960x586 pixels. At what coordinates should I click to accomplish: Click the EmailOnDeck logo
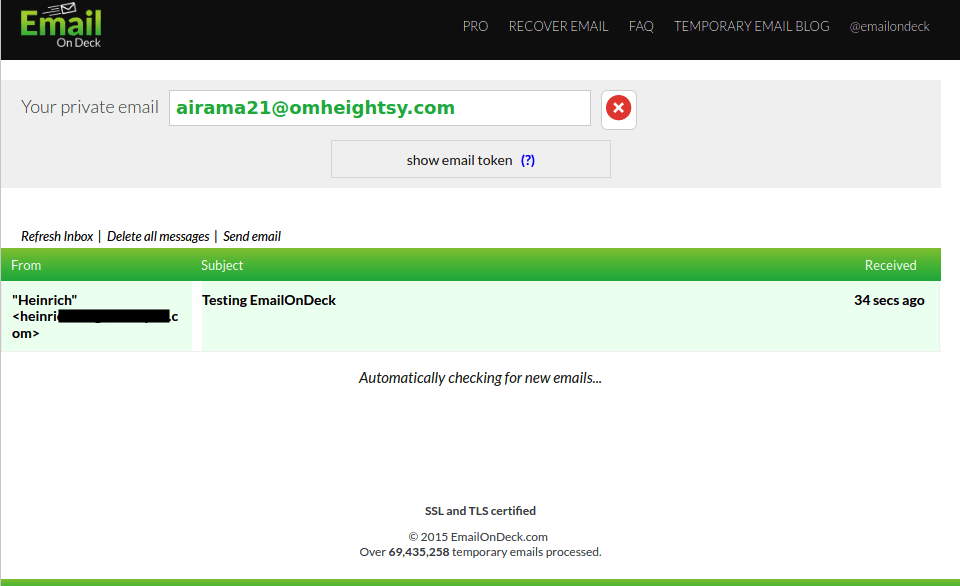pyautogui.click(x=61, y=26)
